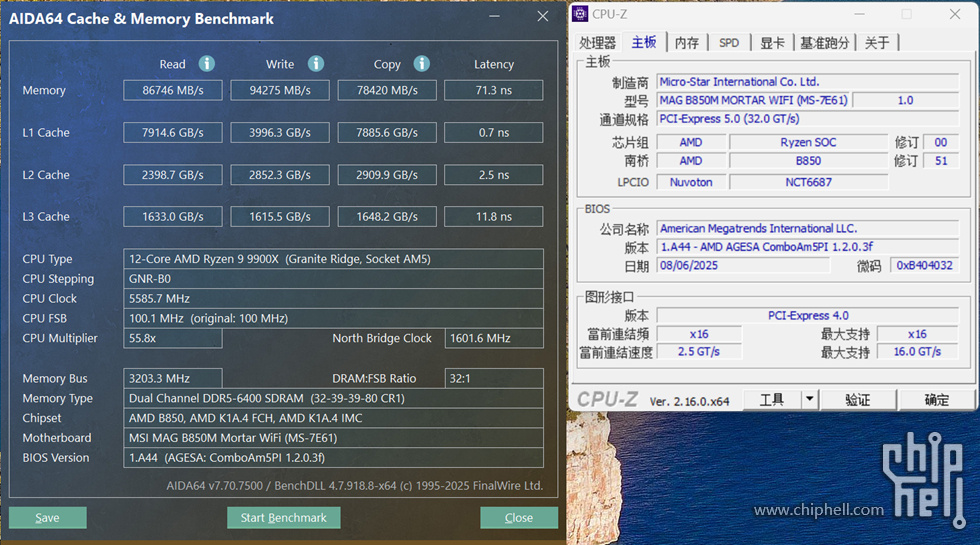Viewport: 980px width, 545px height.
Task: Open the 内存 tab in CPU-Z
Action: click(687, 42)
